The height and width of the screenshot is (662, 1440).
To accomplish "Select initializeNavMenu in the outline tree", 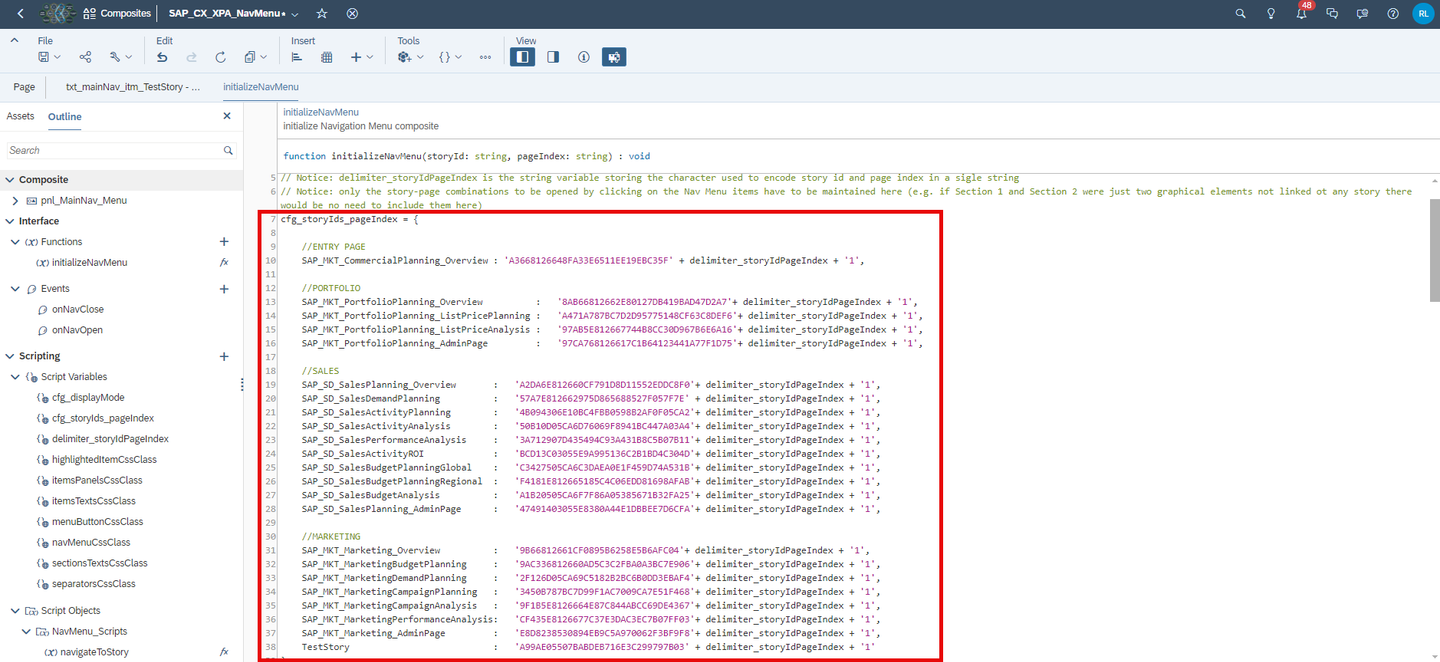I will [89, 263].
